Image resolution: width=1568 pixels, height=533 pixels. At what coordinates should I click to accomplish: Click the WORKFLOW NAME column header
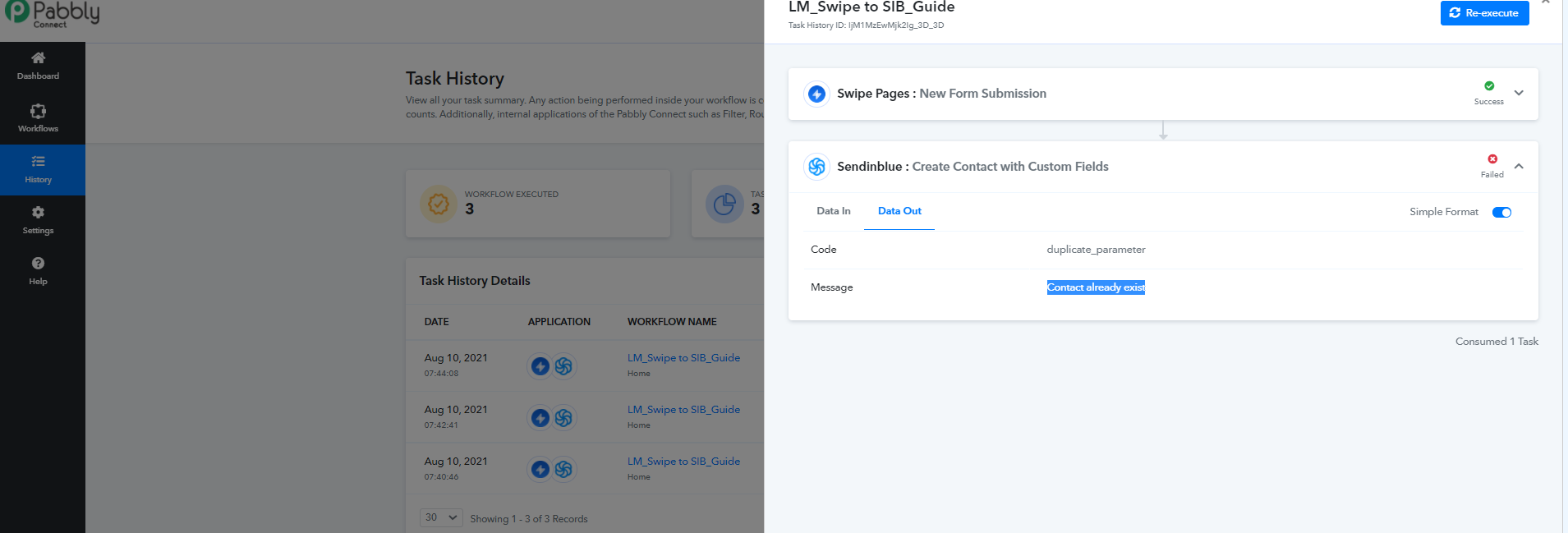(x=672, y=322)
